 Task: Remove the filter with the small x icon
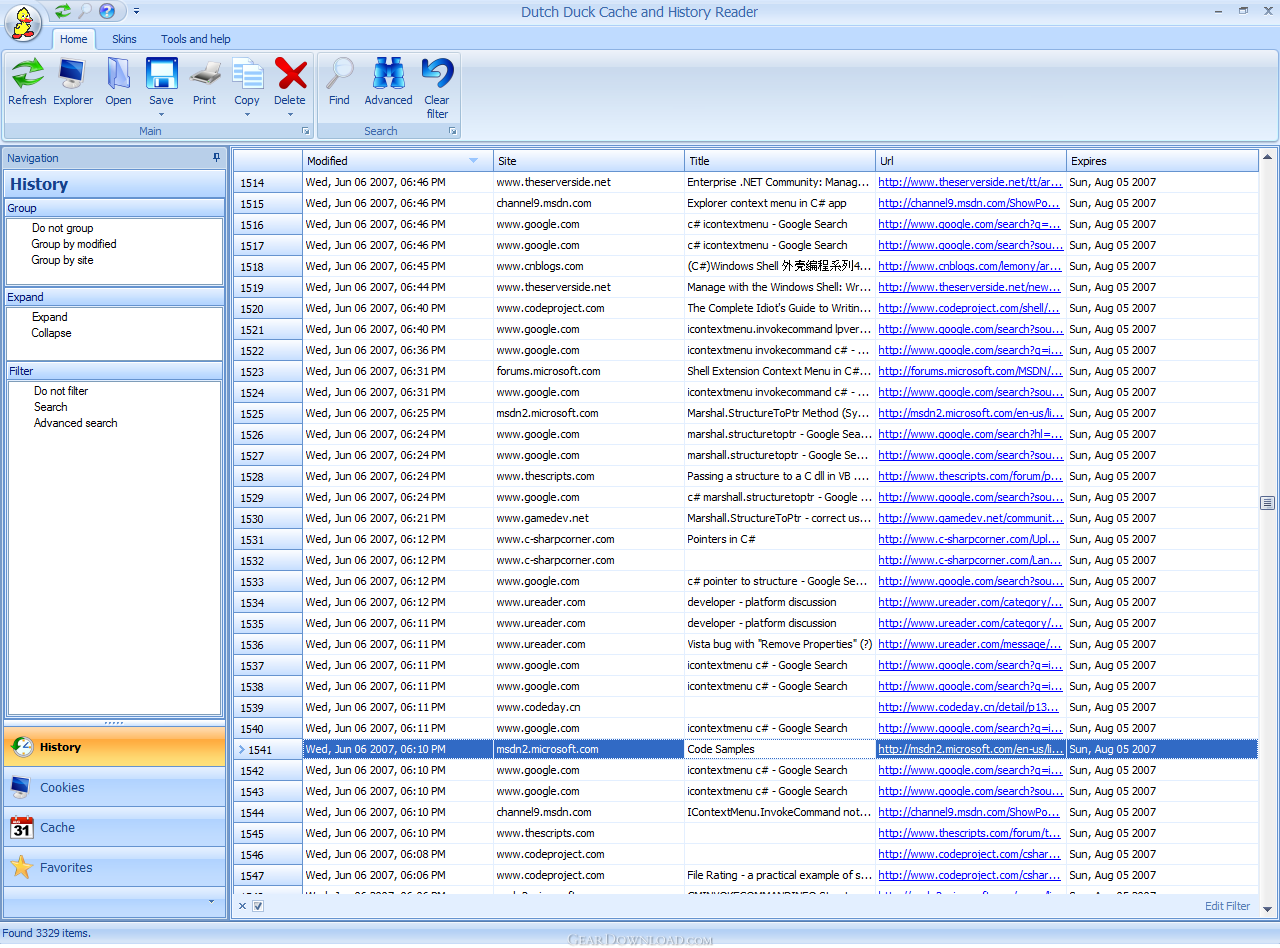(242, 906)
